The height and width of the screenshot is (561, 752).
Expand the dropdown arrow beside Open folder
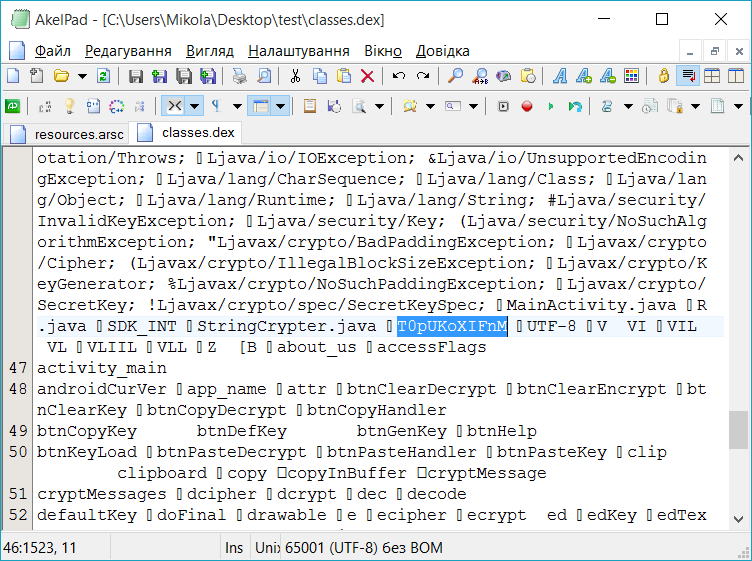point(82,76)
